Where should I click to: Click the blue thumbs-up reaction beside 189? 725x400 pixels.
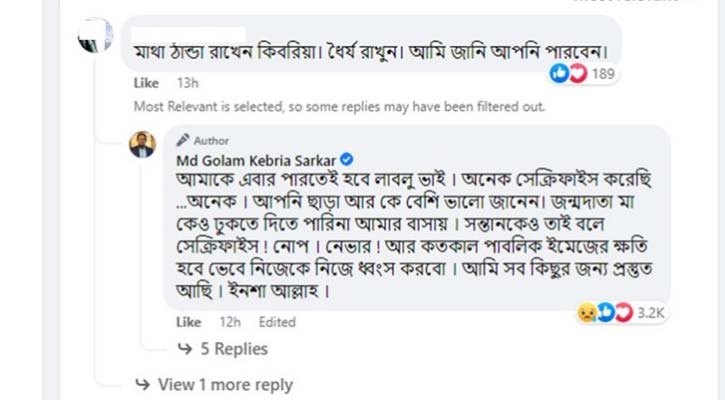tap(558, 74)
